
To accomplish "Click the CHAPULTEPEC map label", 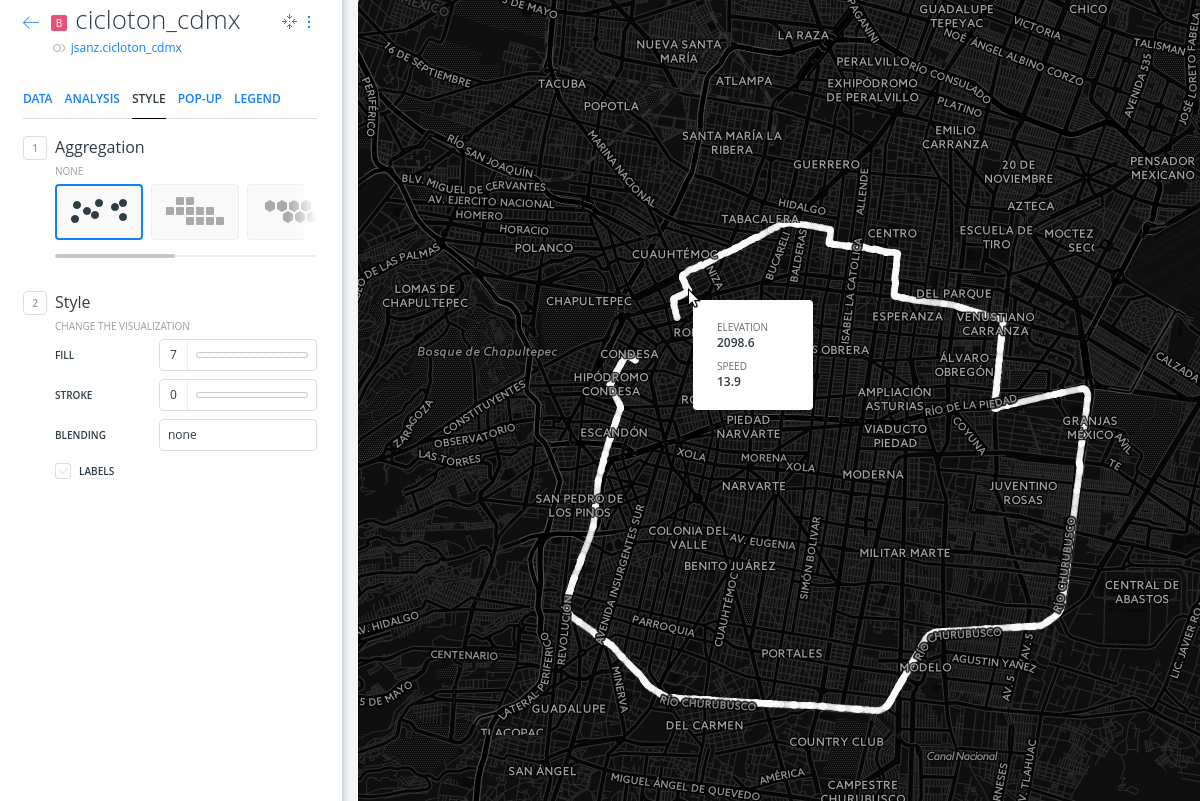I will [589, 300].
